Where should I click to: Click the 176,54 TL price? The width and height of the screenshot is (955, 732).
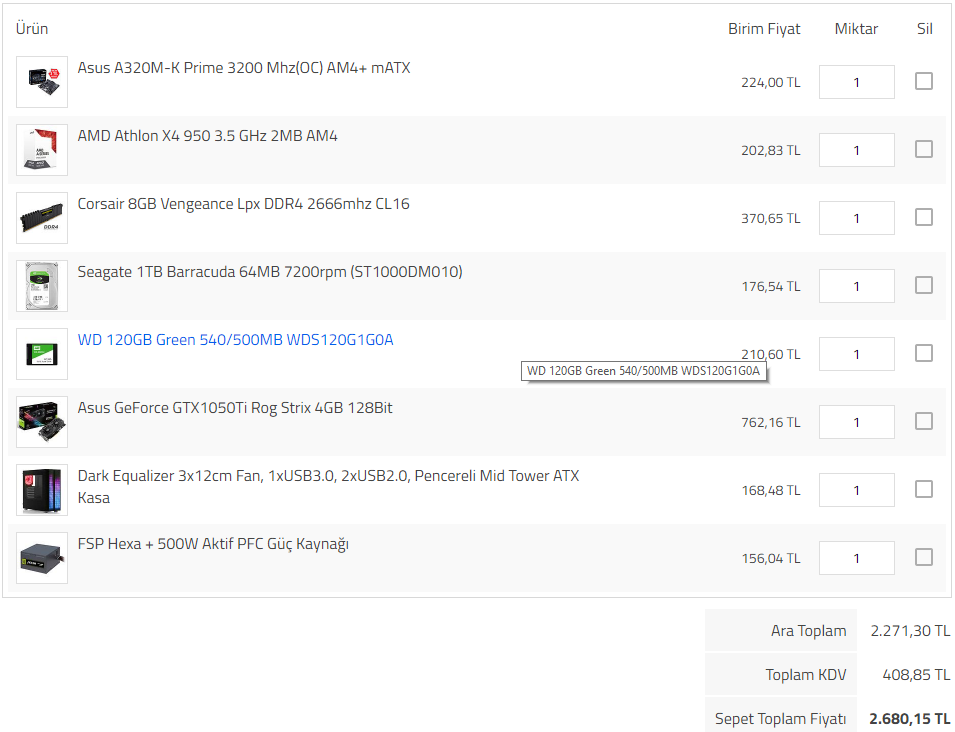tap(770, 286)
